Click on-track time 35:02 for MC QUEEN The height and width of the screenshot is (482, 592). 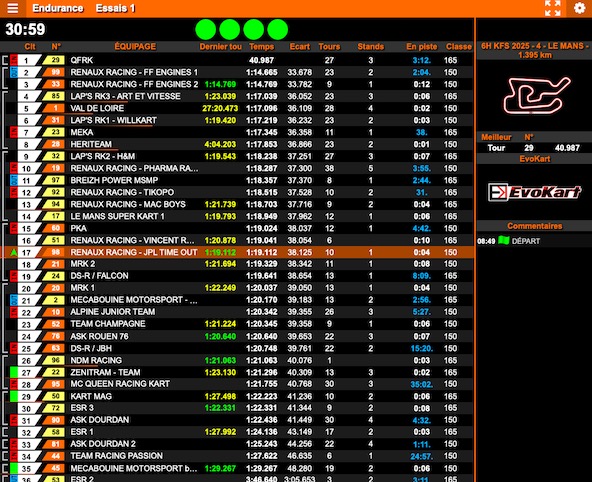[x=421, y=384]
